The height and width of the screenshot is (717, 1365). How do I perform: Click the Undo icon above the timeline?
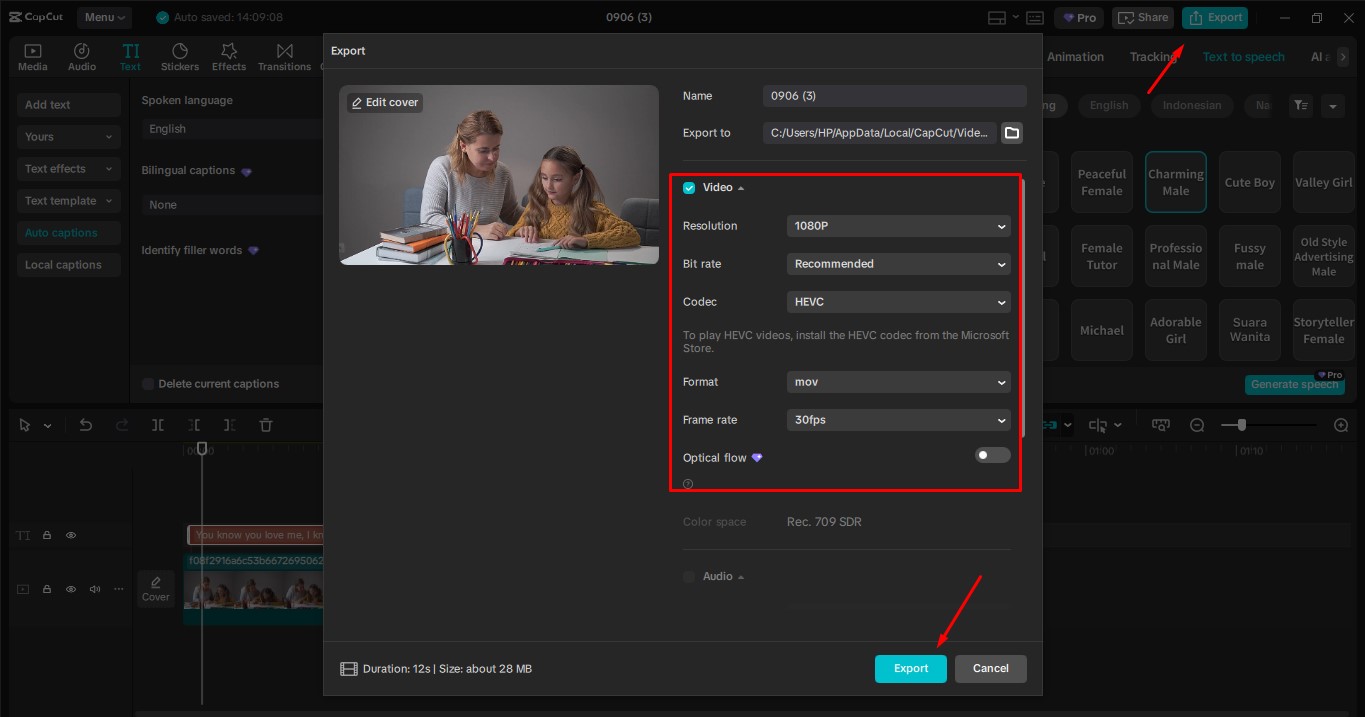click(x=85, y=424)
